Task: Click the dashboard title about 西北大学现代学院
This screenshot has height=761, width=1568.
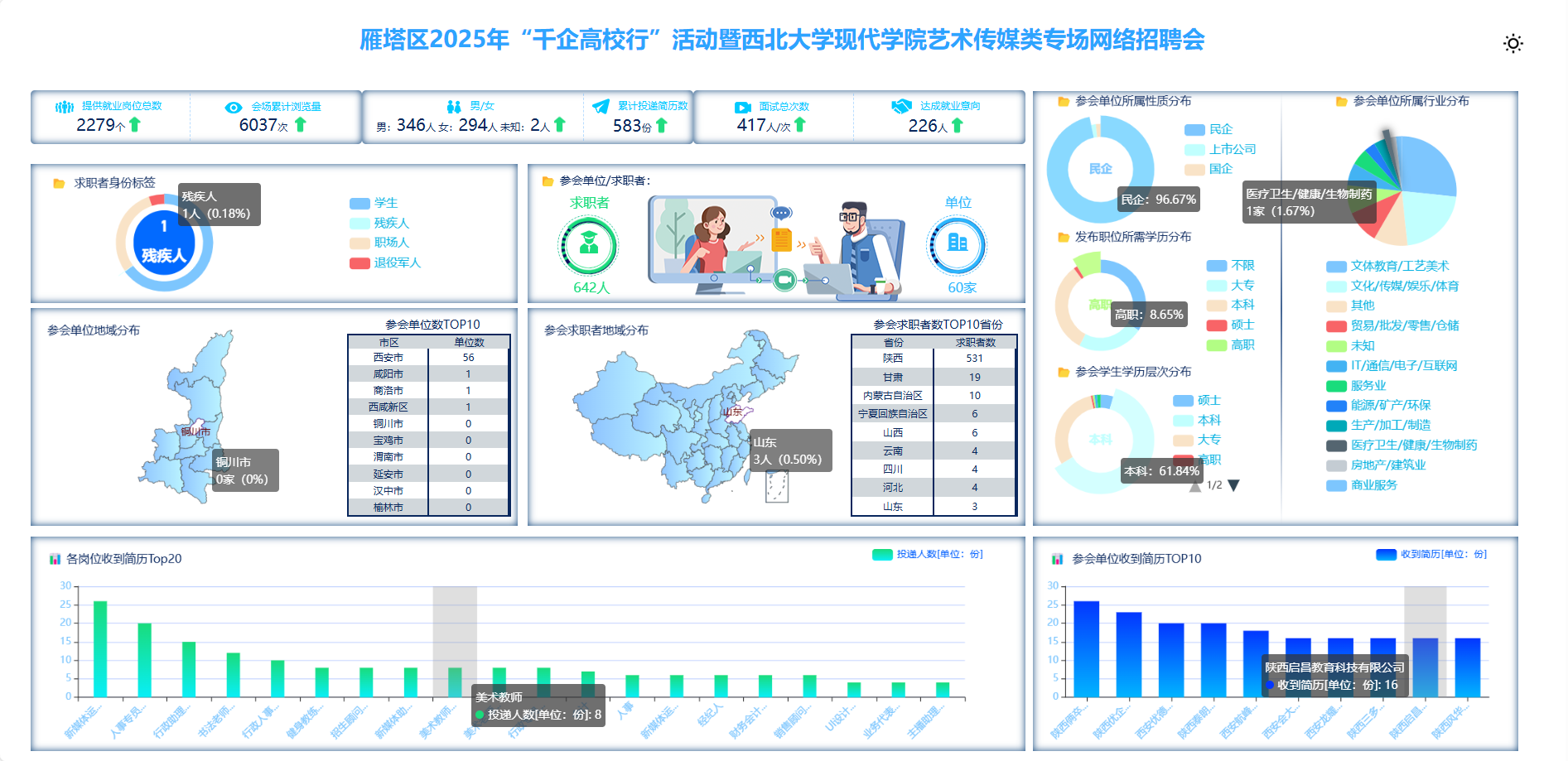Action: 782,40
